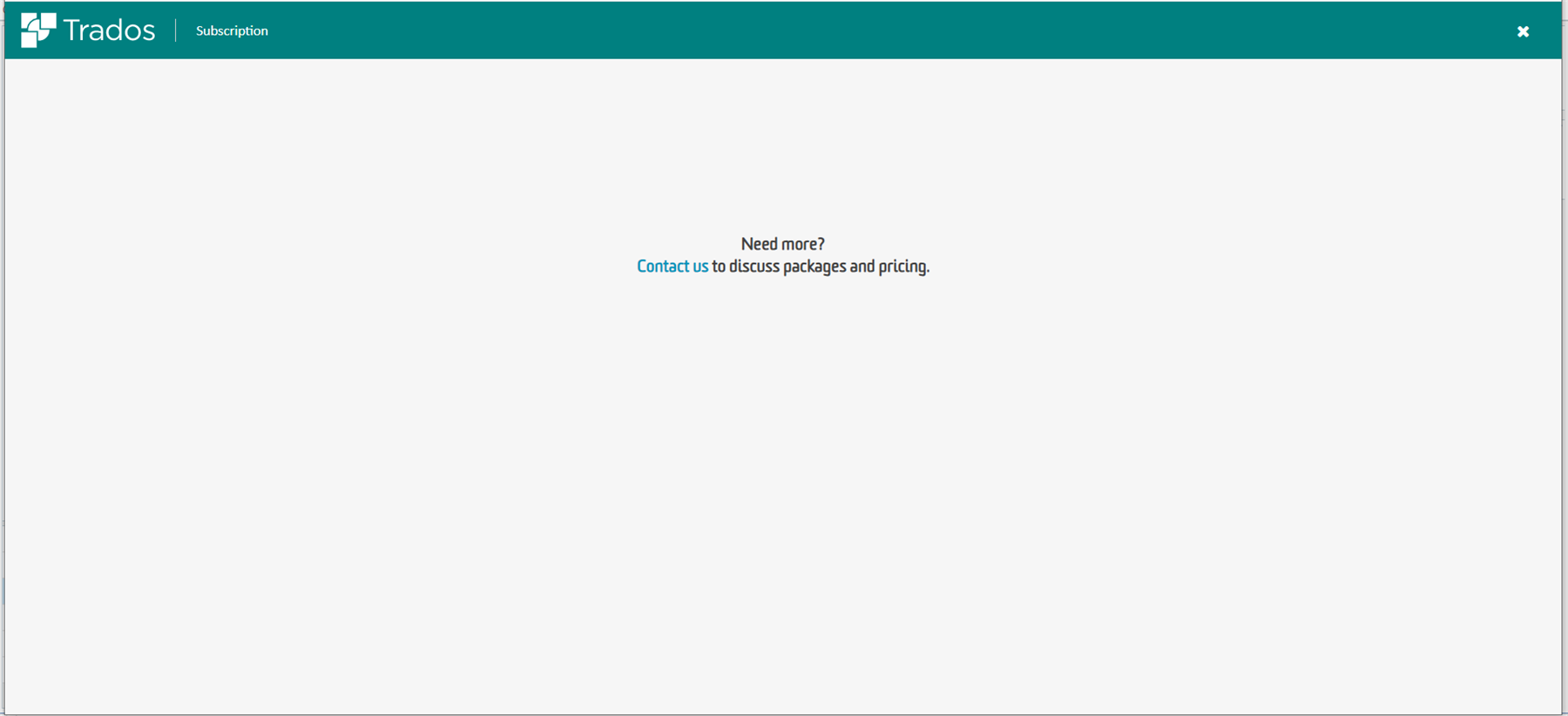Click the word "more?" in the heading
The image size is (1568, 716).
pyautogui.click(x=802, y=244)
